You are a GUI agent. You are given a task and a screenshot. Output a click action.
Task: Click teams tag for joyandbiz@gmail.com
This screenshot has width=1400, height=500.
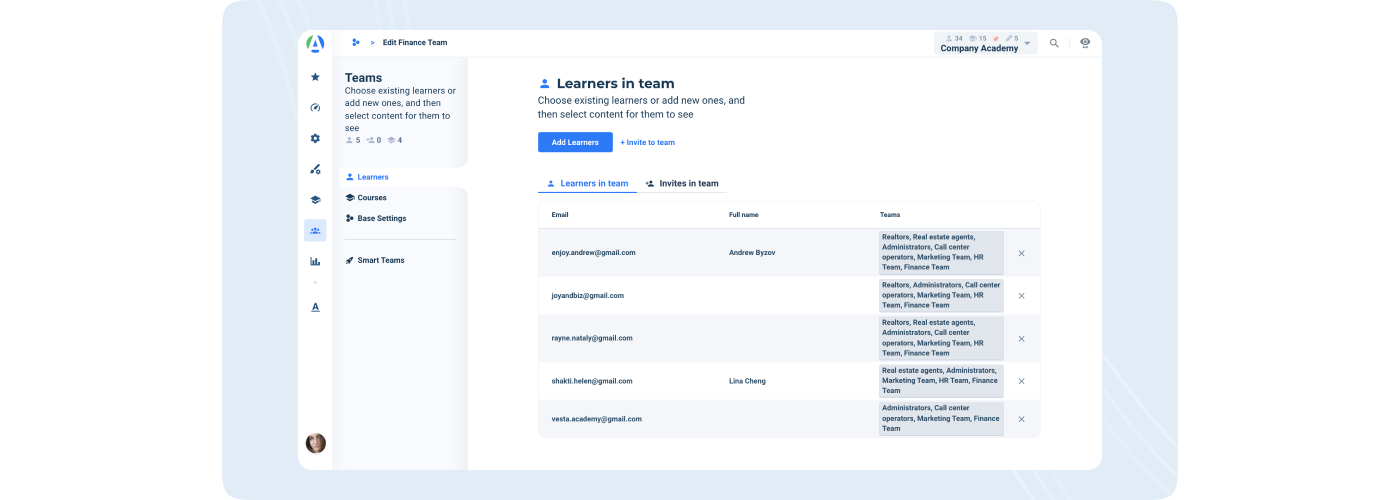click(941, 296)
